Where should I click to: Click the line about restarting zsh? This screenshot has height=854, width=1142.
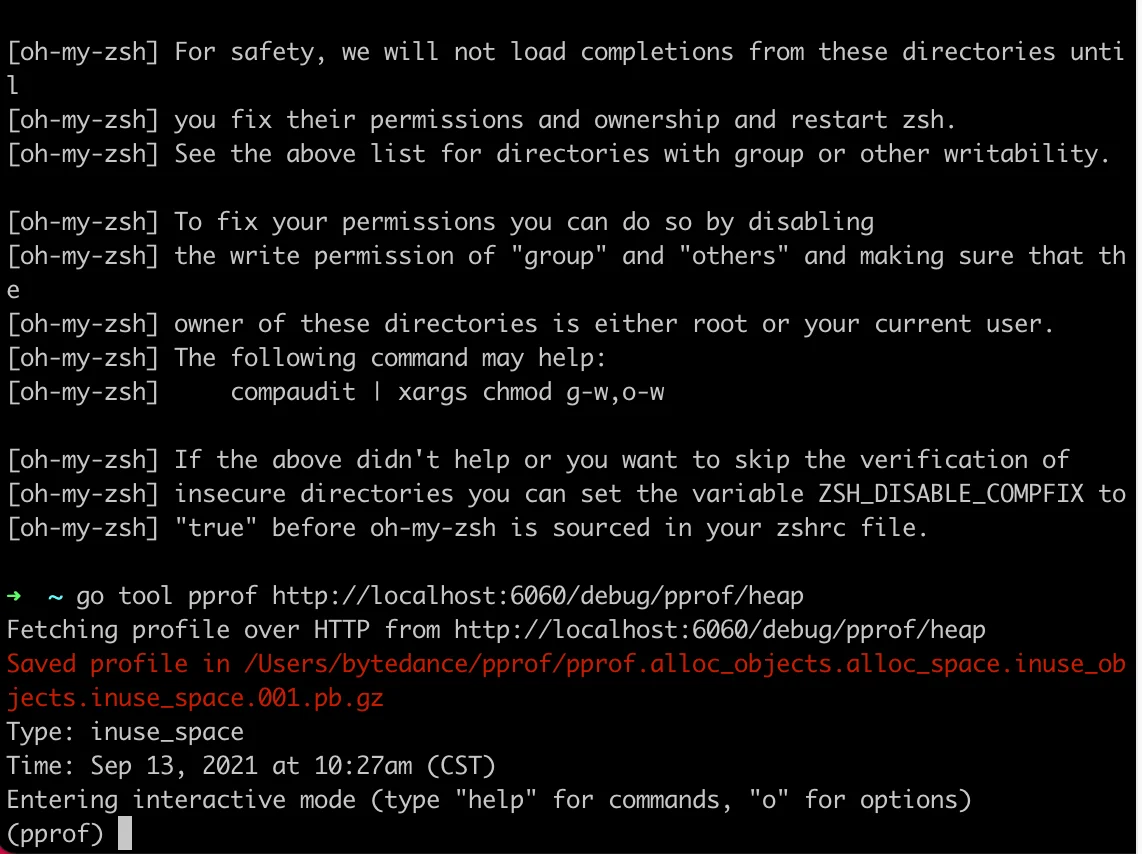(x=481, y=120)
